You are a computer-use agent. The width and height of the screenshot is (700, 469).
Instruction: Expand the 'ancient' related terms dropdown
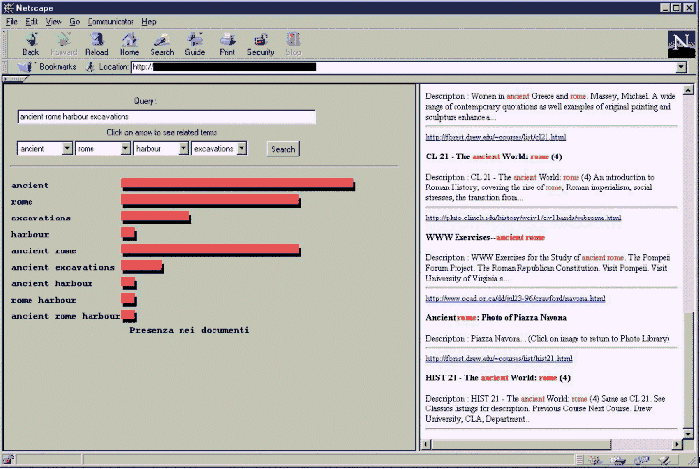pyautogui.click(x=67, y=149)
